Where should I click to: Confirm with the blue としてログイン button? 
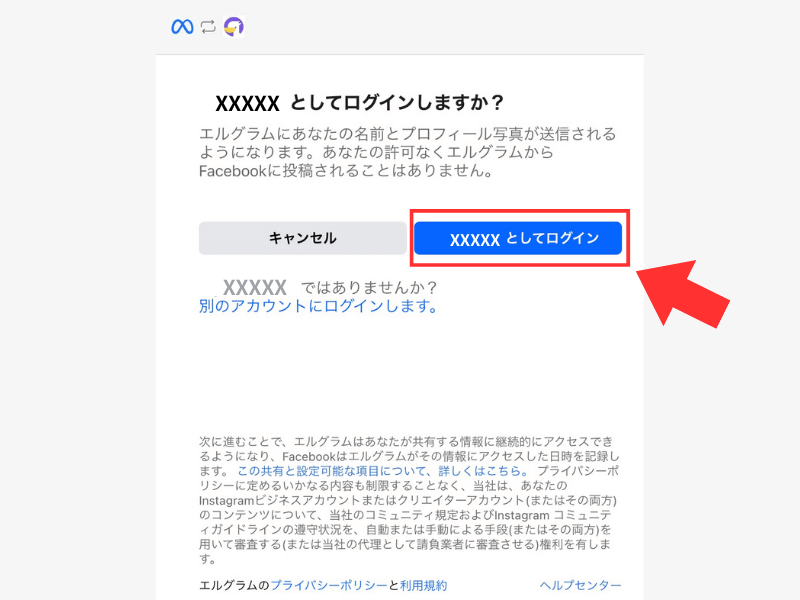click(x=518, y=238)
